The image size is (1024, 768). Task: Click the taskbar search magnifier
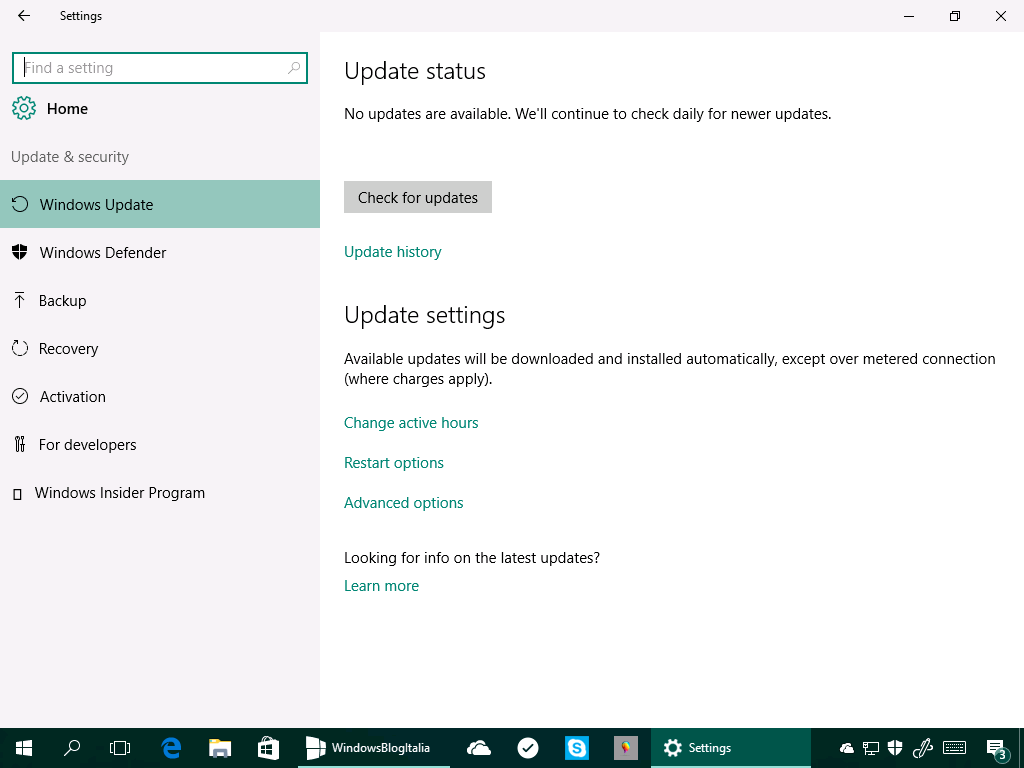click(x=72, y=748)
